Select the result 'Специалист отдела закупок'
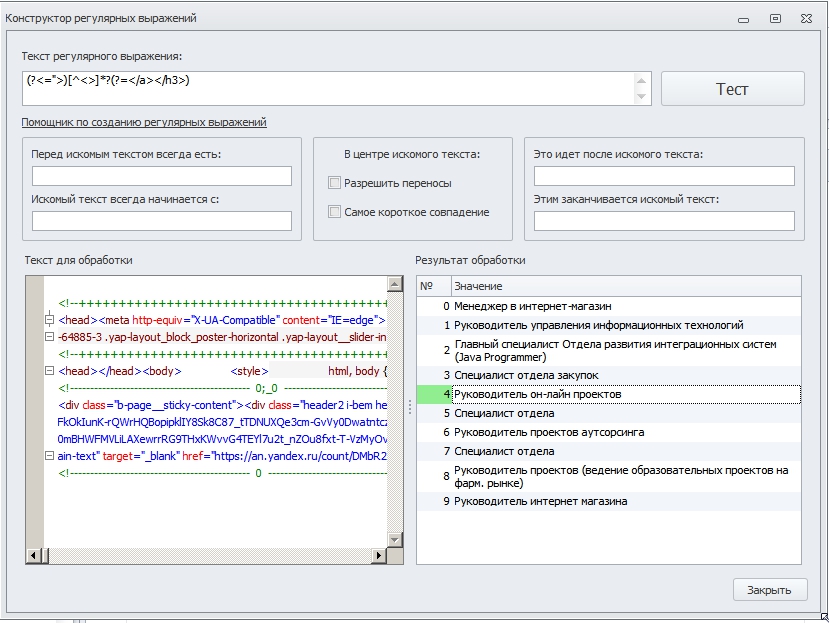Image resolution: width=829 pixels, height=623 pixels. tap(609, 375)
